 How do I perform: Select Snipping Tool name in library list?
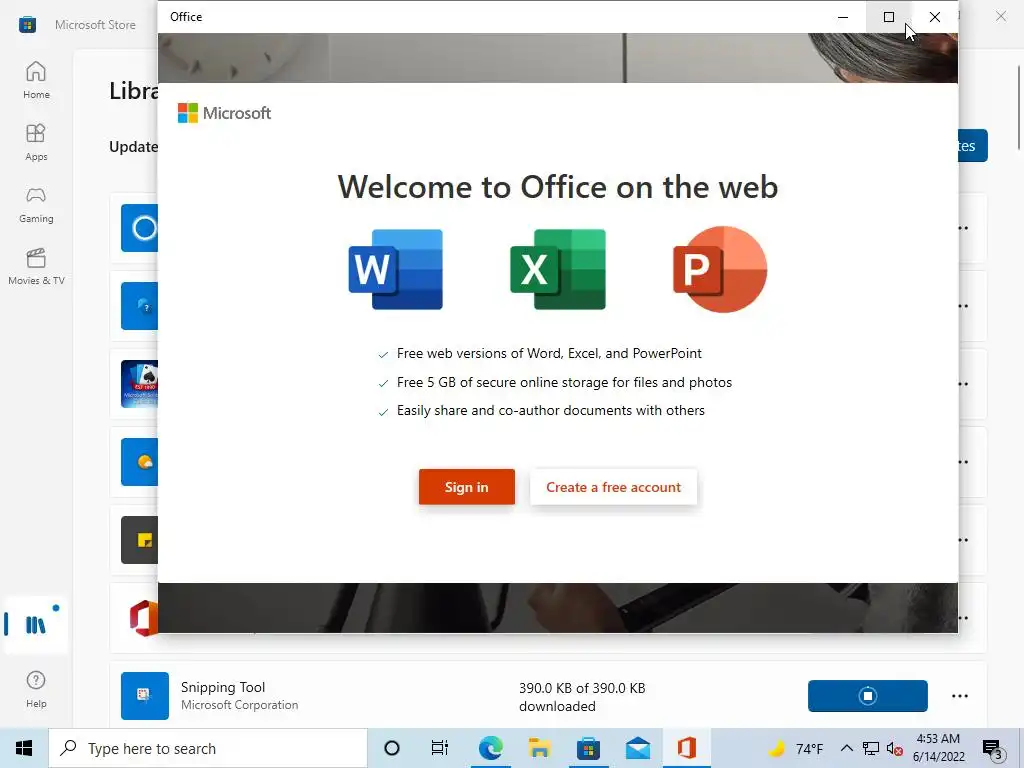click(x=223, y=687)
